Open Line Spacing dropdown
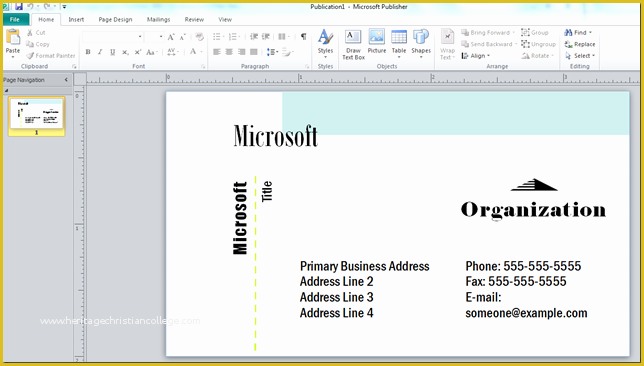 (272, 52)
